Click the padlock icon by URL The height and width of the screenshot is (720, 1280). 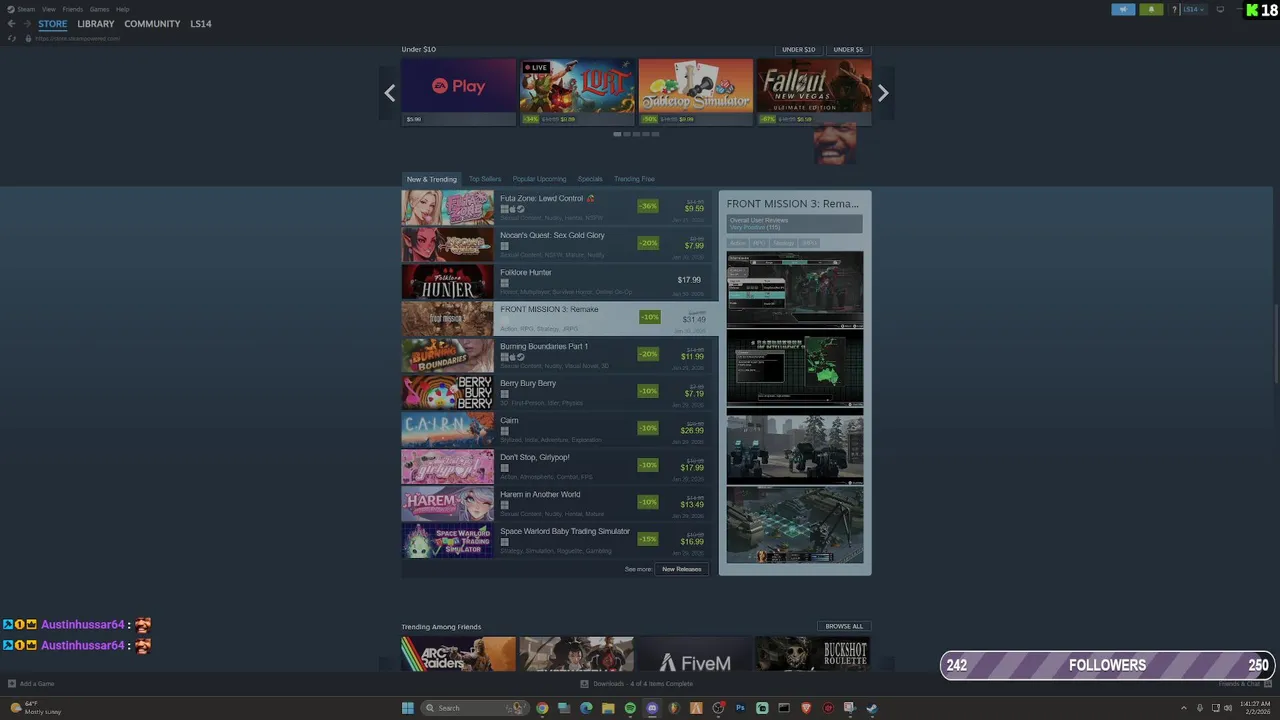point(28,38)
